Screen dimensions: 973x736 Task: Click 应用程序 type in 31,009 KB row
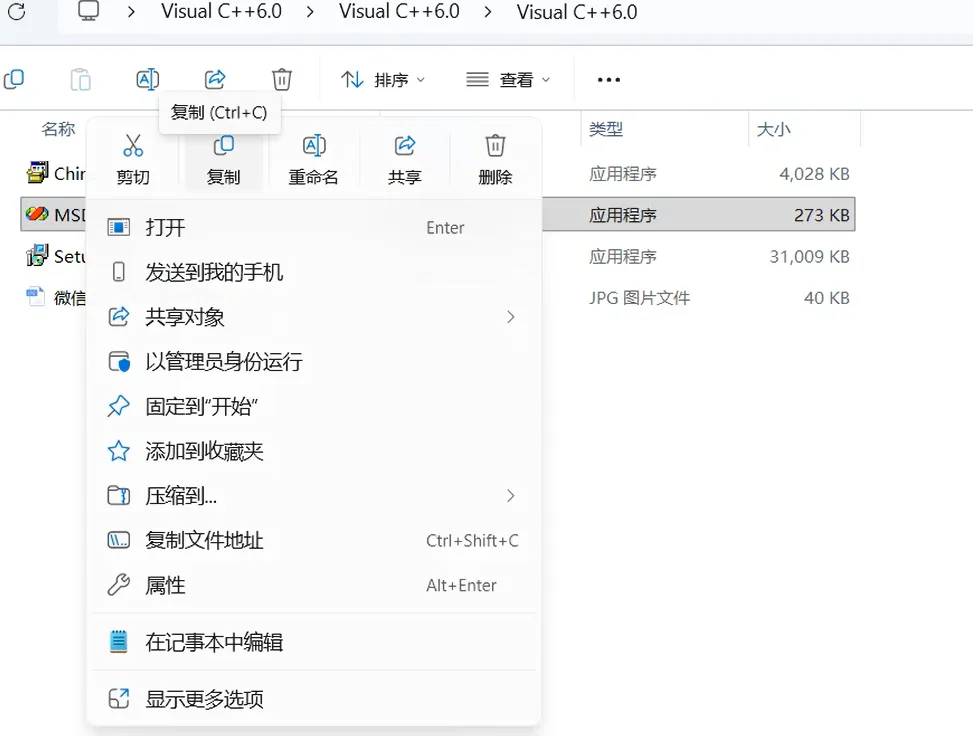click(623, 257)
